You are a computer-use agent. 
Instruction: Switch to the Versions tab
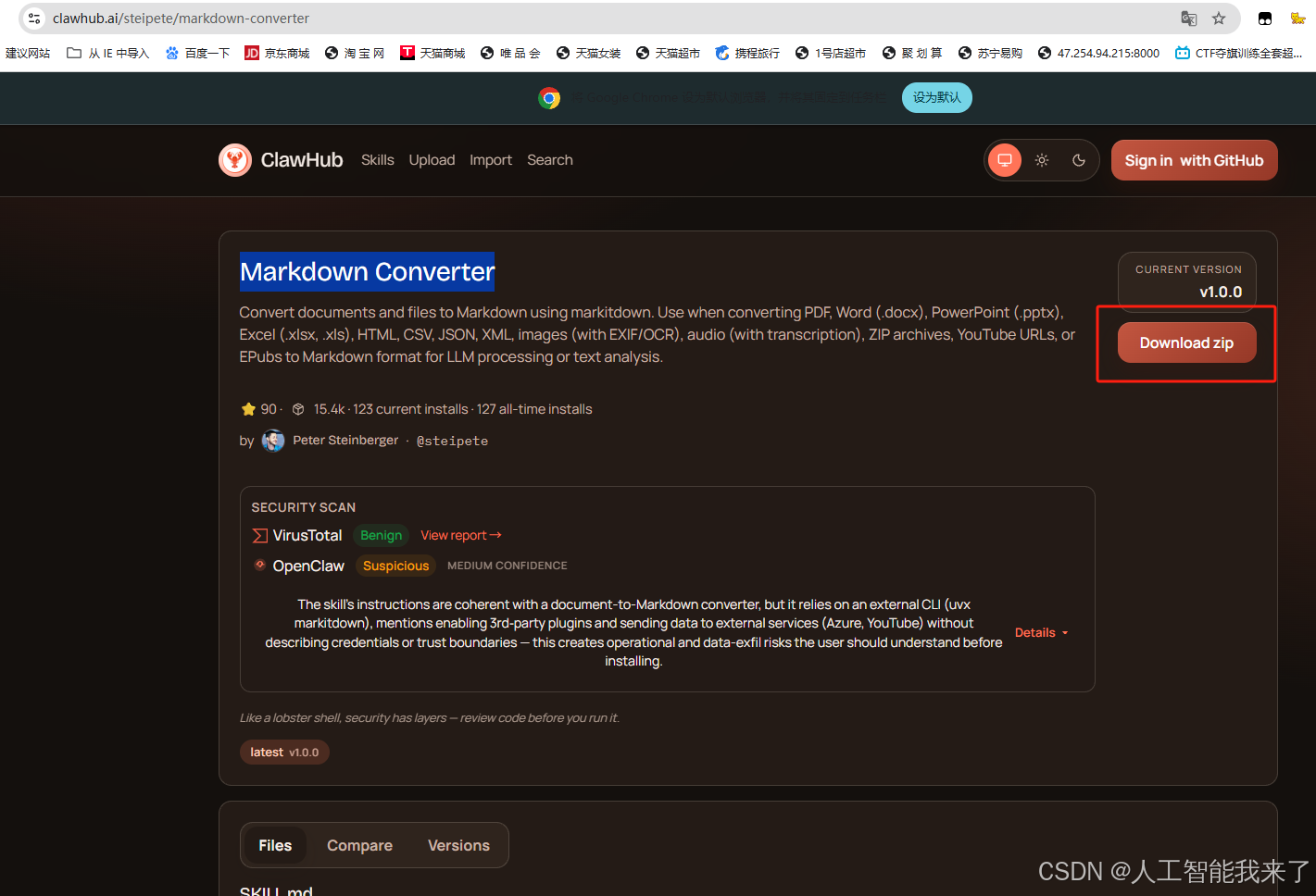(459, 846)
